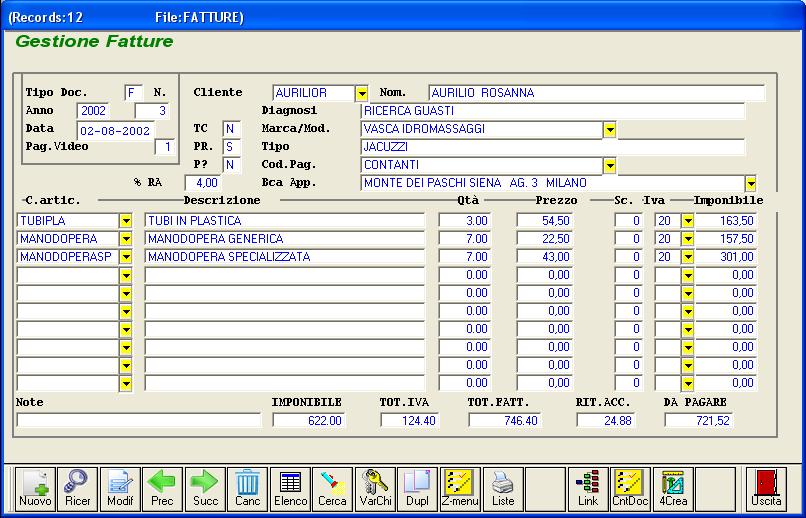Click description TUBI IN PLASTICA
The height and width of the screenshot is (518, 806).
tap(285, 221)
